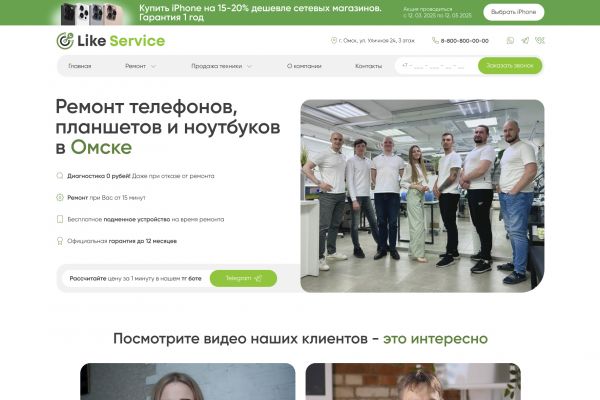Click the Omsk address link in header

(x=377, y=40)
